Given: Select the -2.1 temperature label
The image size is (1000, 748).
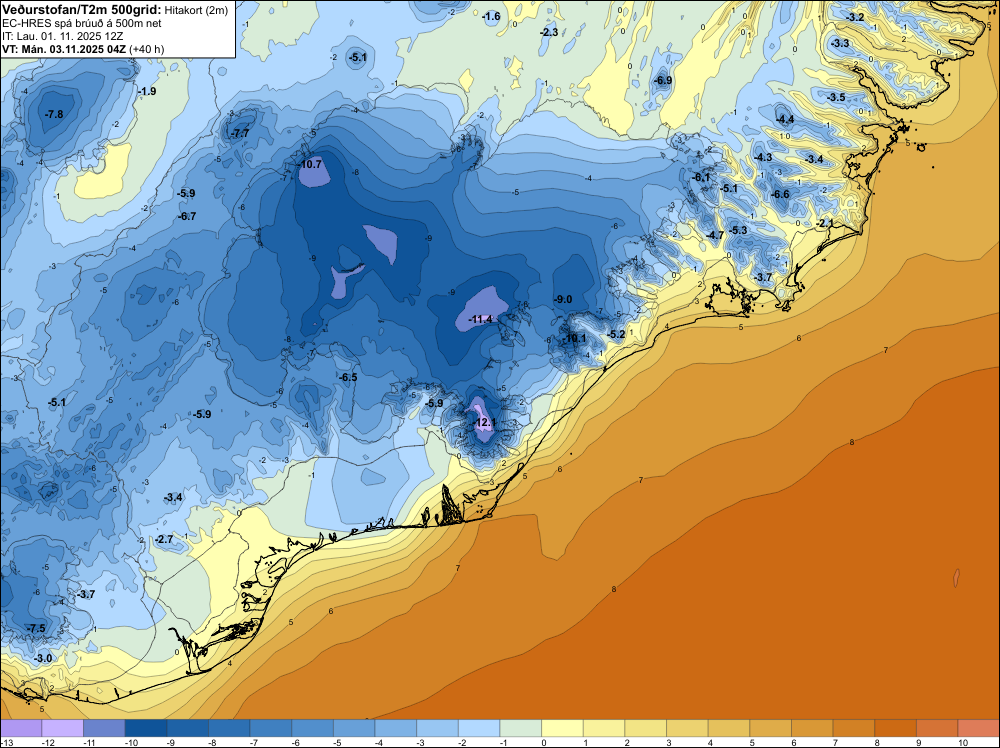Looking at the screenshot, I should pos(825,223).
